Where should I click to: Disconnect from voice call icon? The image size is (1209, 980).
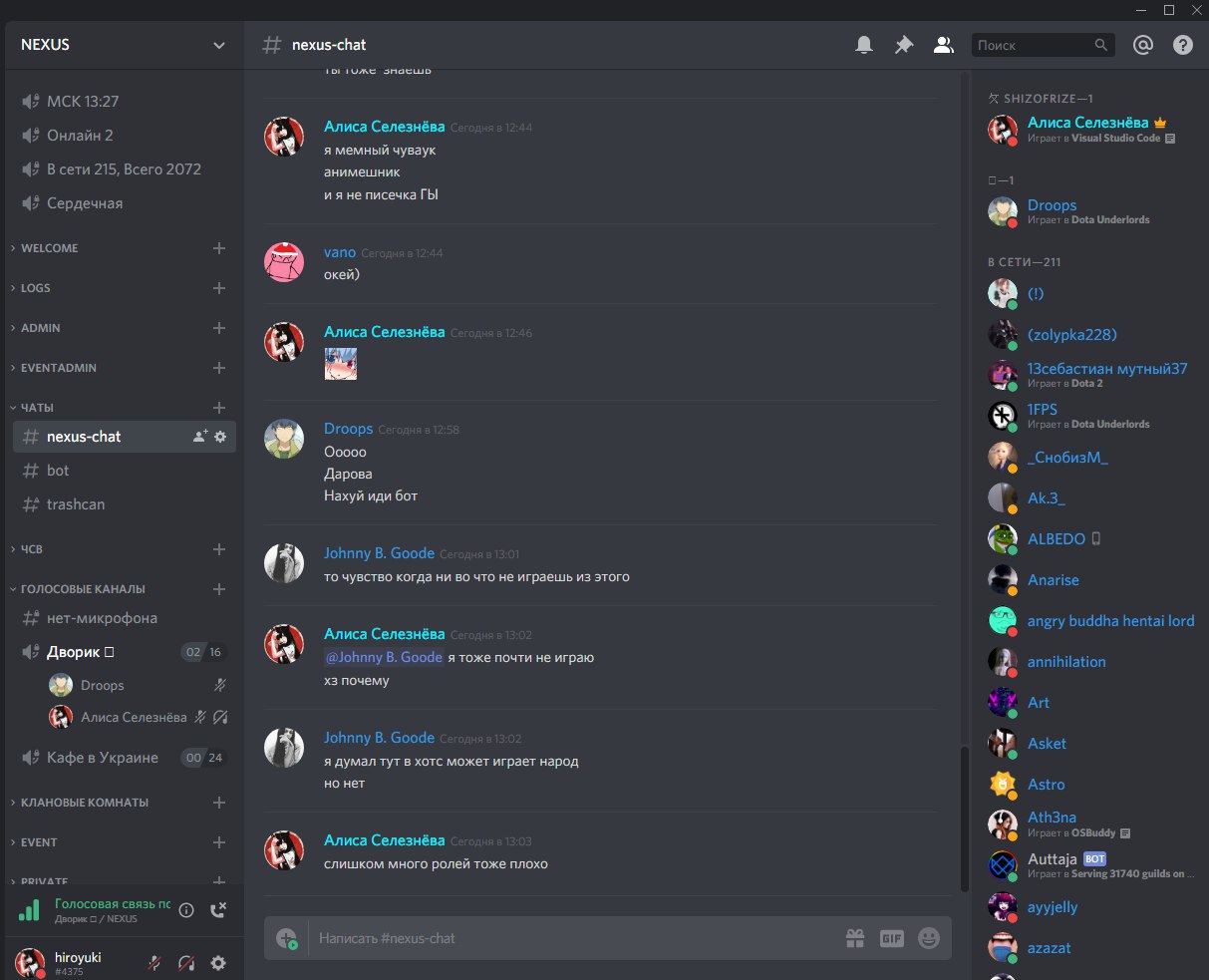pyautogui.click(x=219, y=910)
